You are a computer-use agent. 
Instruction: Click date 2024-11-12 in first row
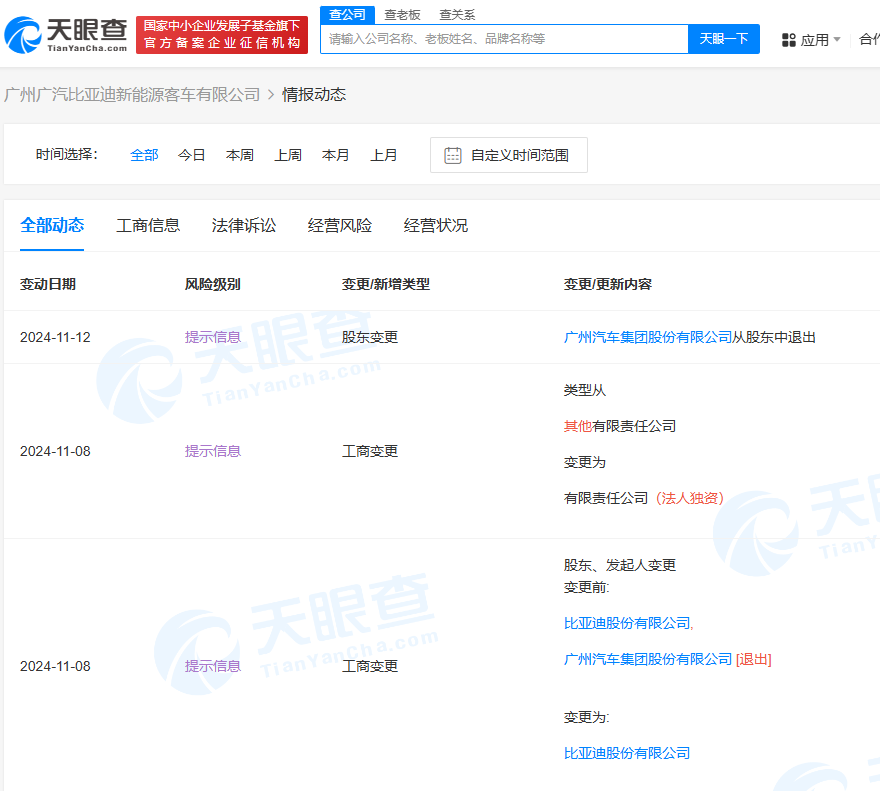pyautogui.click(x=55, y=337)
